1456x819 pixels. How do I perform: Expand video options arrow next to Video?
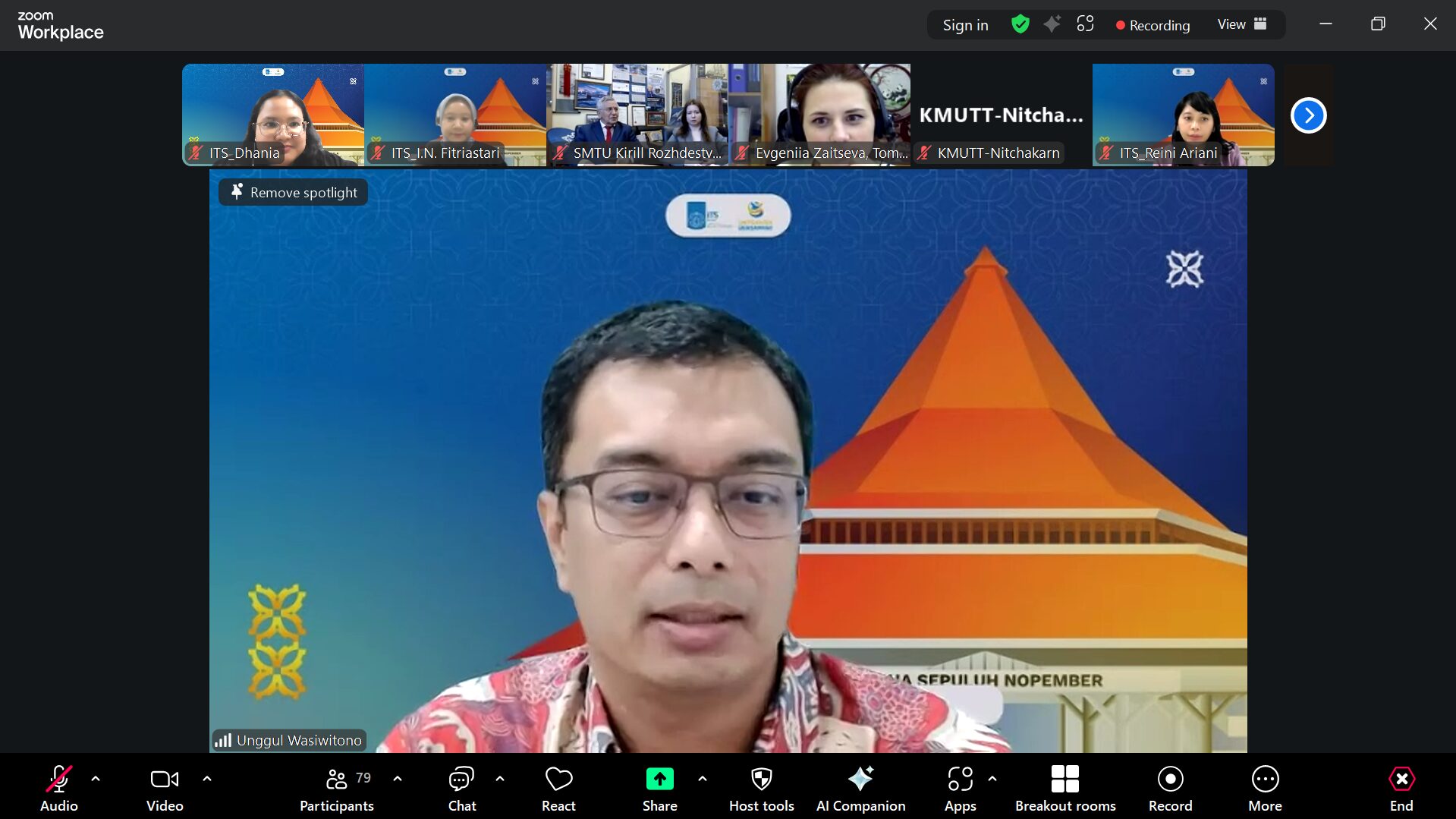coord(207,779)
